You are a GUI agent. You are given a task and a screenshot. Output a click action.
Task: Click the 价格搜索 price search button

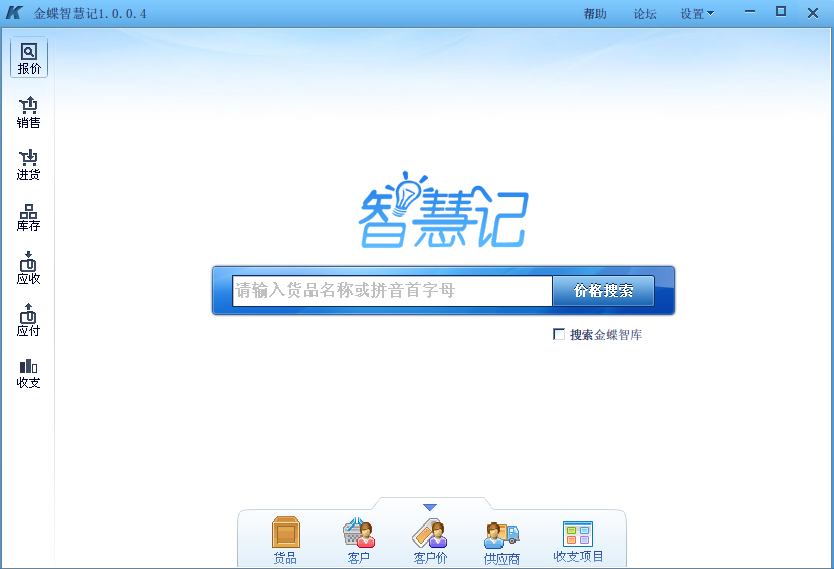603,290
